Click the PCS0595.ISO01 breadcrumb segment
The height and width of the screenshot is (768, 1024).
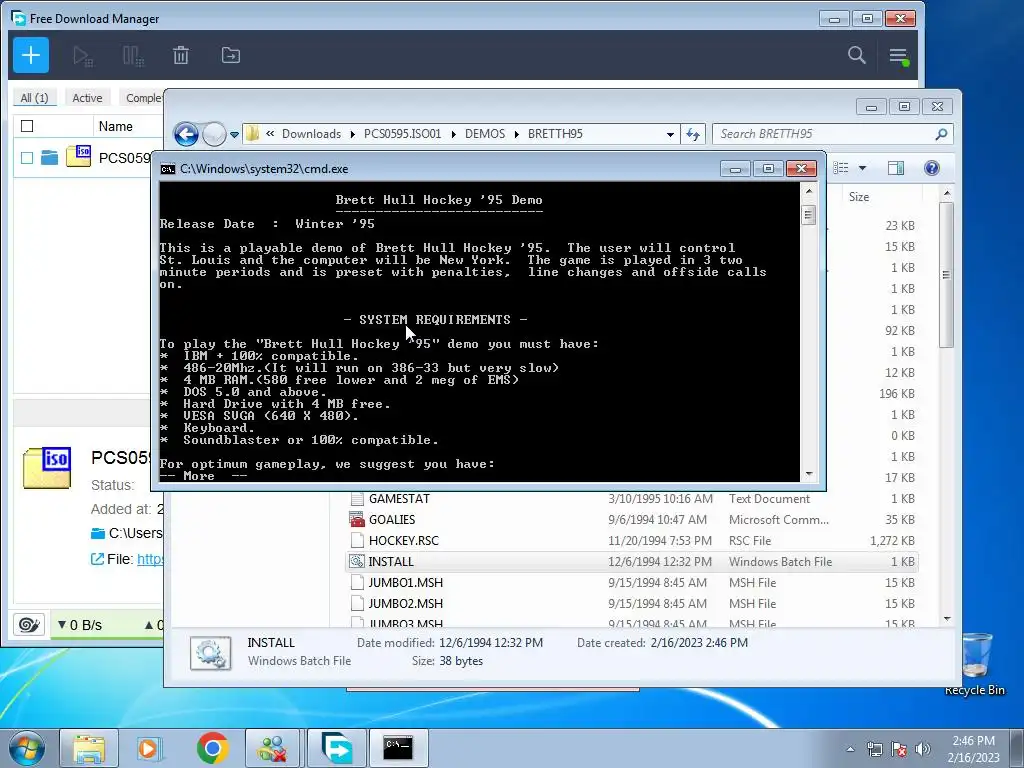[x=402, y=135]
